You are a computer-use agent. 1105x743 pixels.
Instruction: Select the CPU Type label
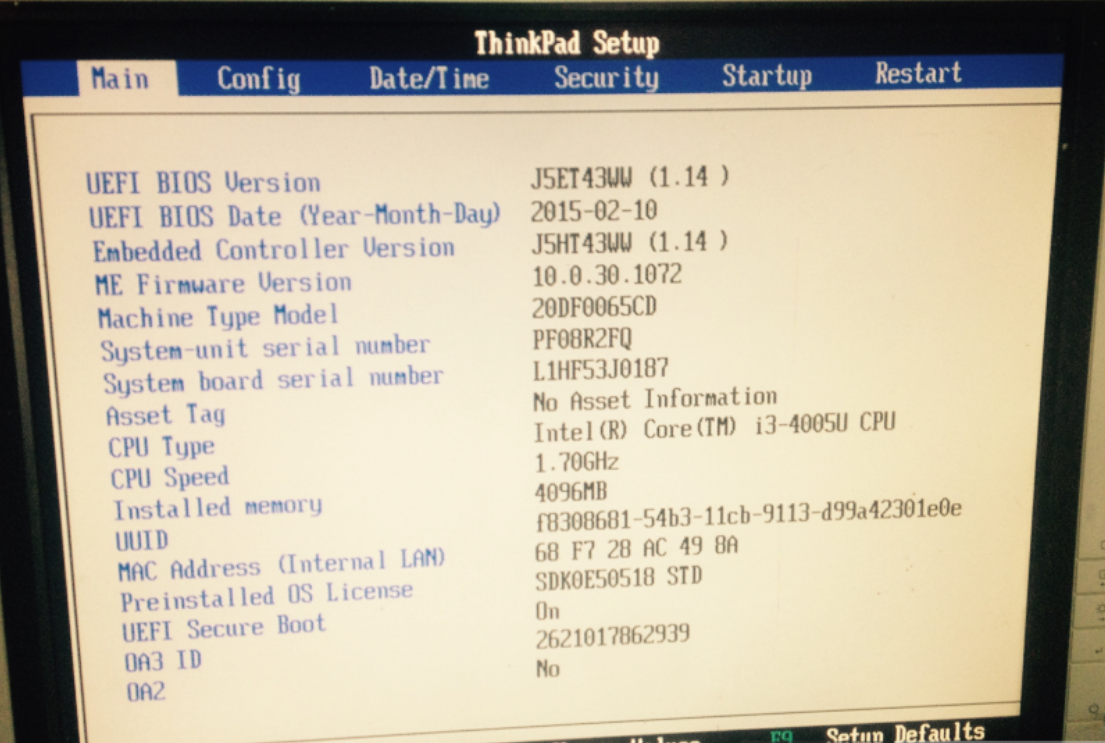pos(161,446)
